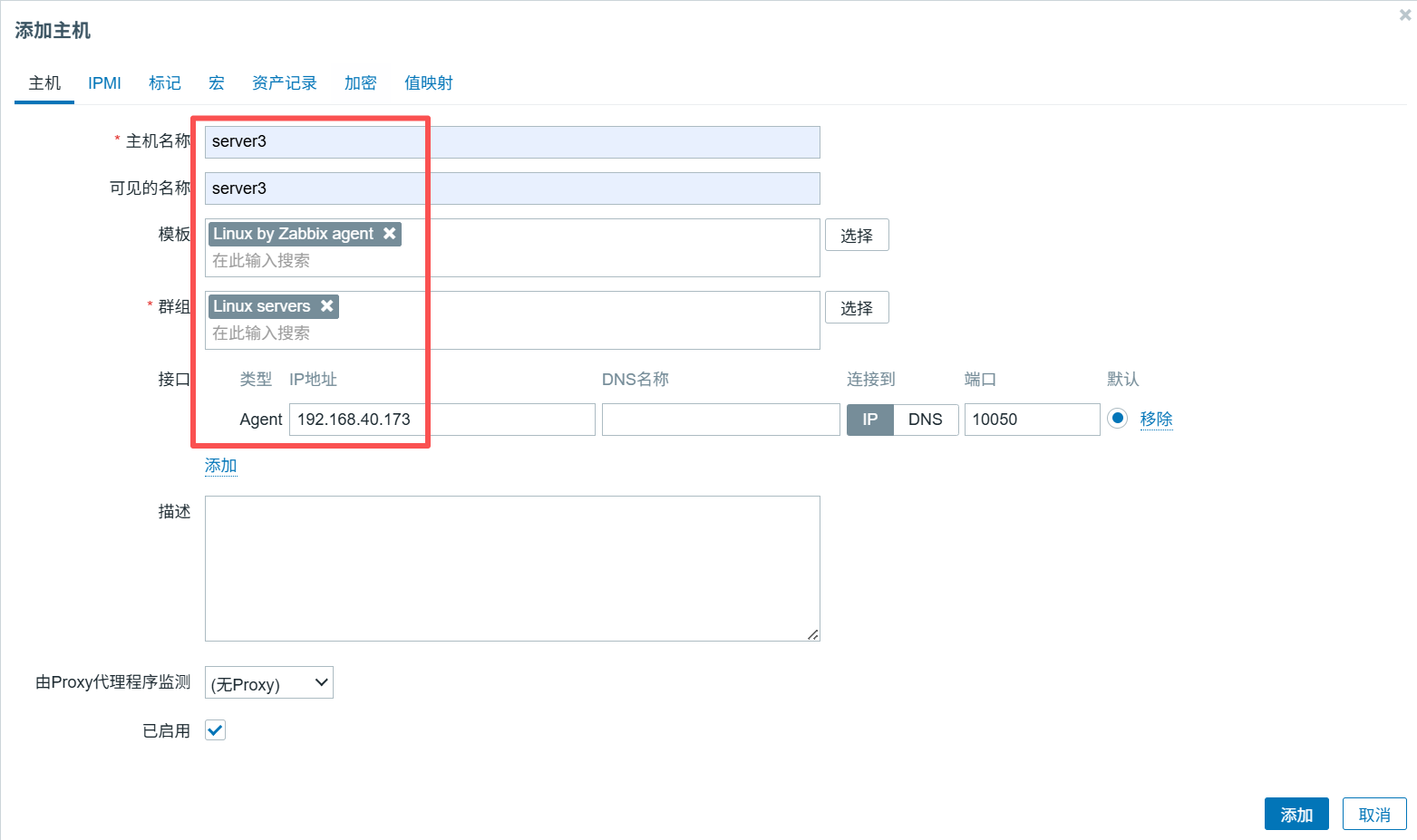Click the 移除 interface link
This screenshot has width=1417, height=840.
[1156, 419]
